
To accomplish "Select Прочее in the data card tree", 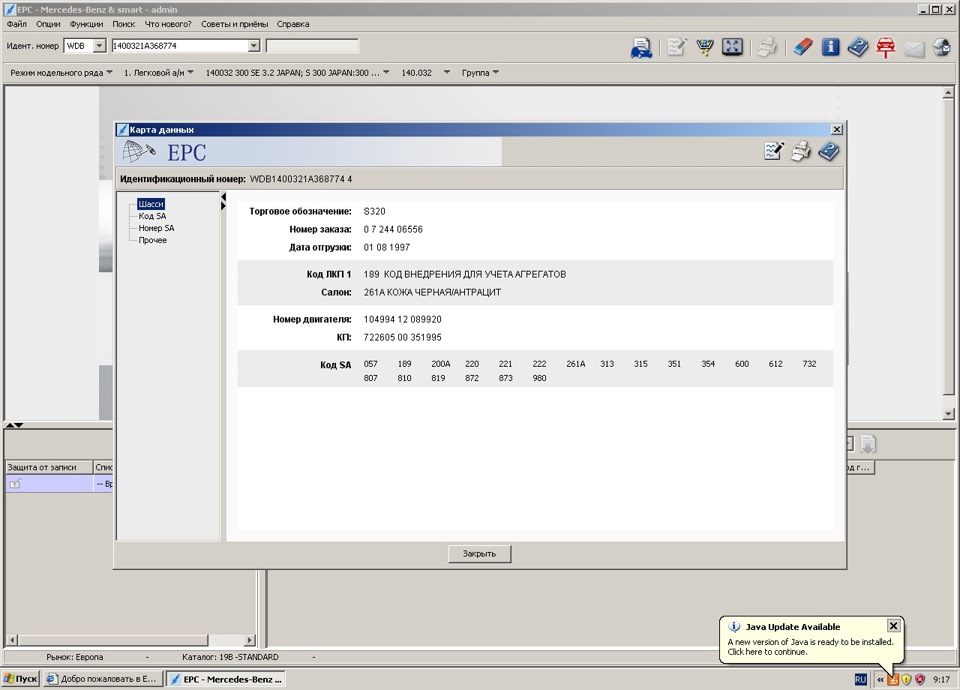I will click(152, 240).
